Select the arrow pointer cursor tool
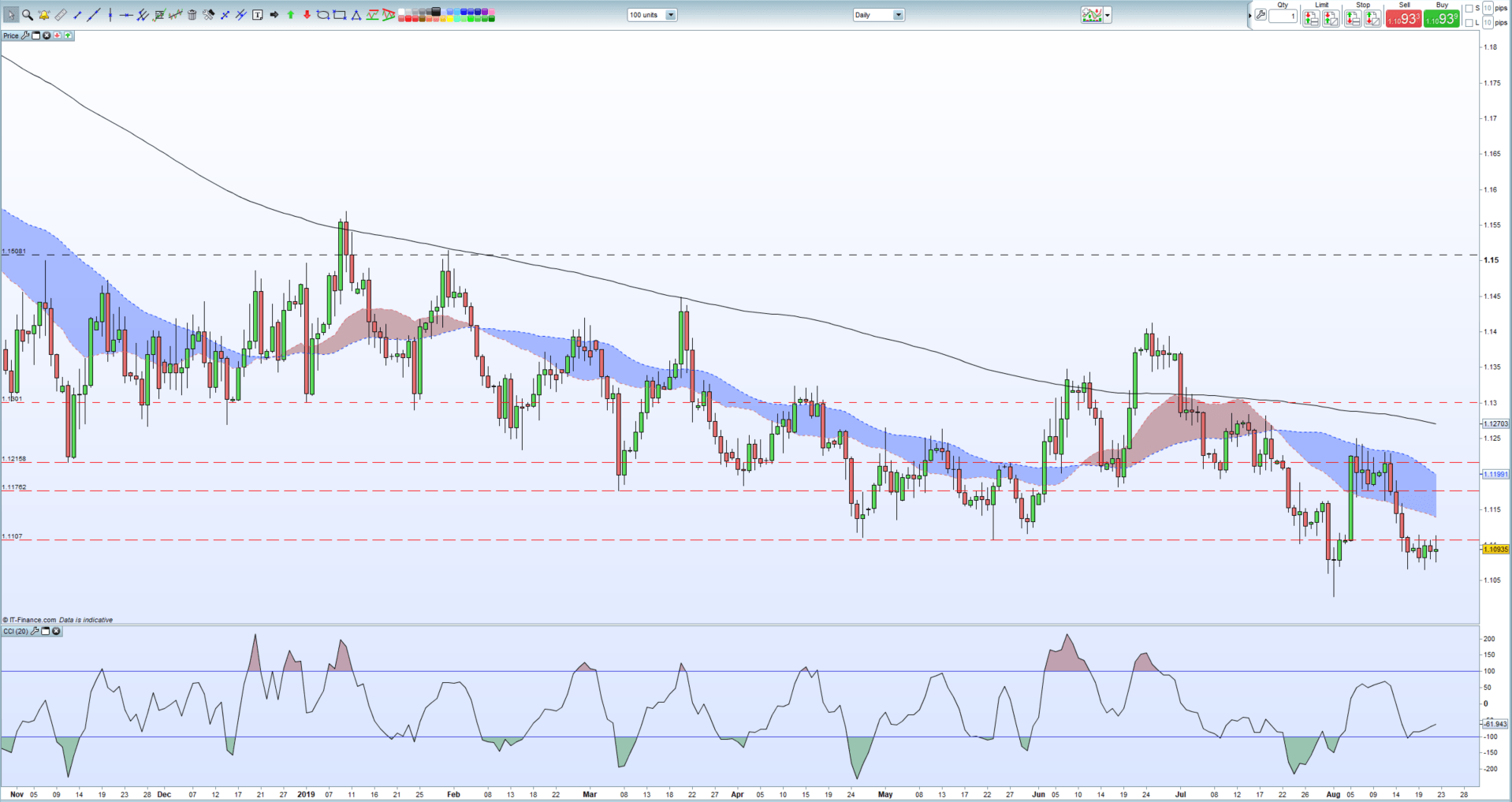 [x=11, y=15]
